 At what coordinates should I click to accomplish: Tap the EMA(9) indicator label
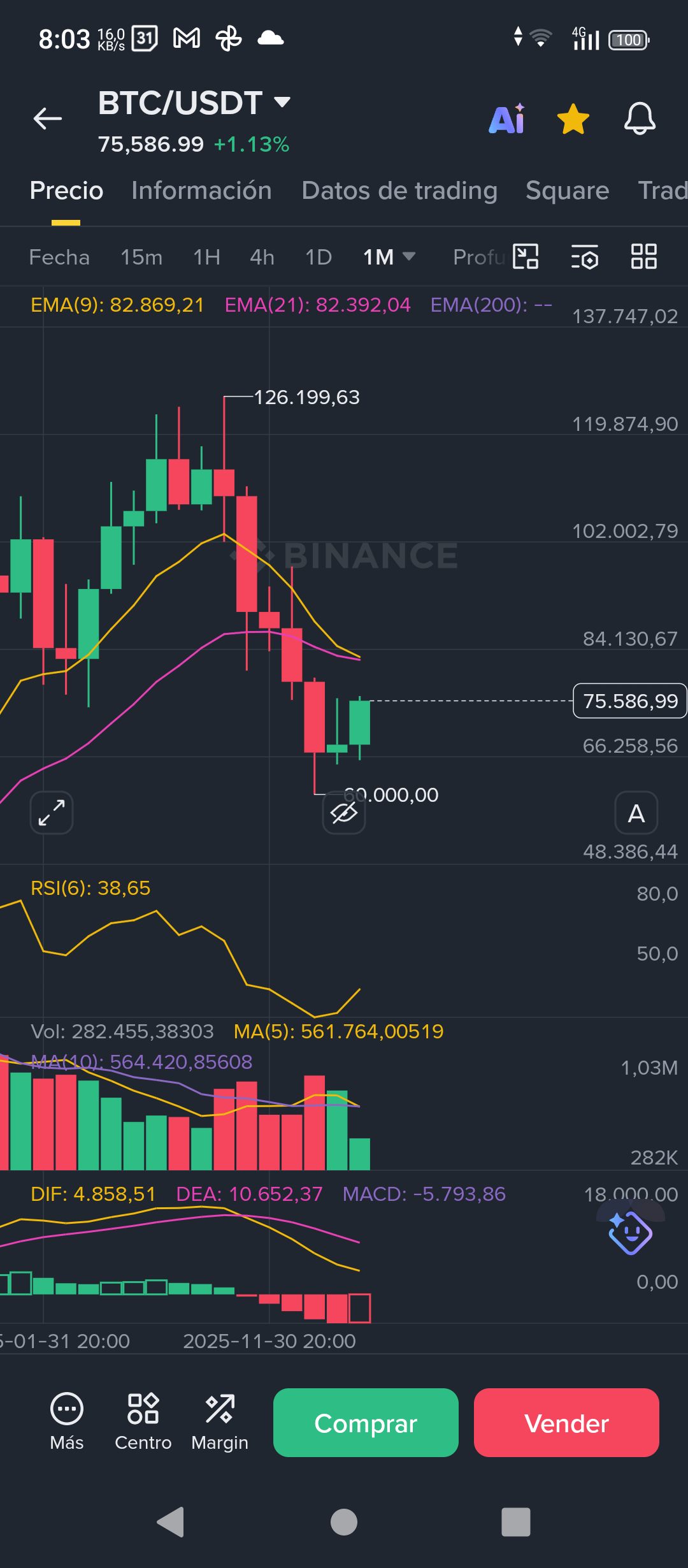[x=117, y=305]
